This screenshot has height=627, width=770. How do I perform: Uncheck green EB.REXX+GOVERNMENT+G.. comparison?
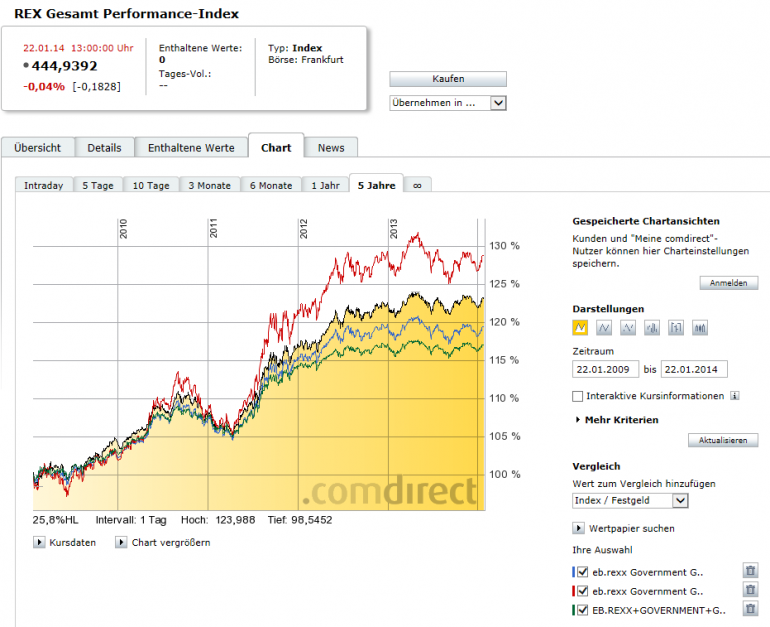click(582, 610)
